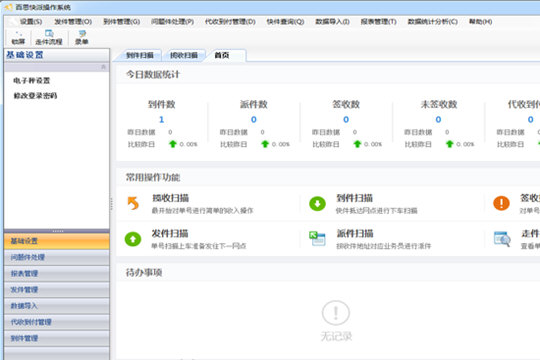Select the 发件管理 navigation bar
Viewport: 540px width, 360px height.
point(57,290)
